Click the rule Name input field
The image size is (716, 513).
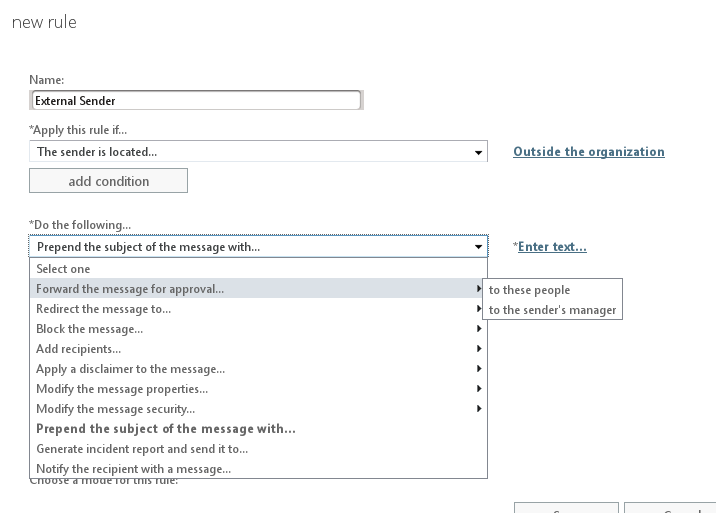pos(196,100)
